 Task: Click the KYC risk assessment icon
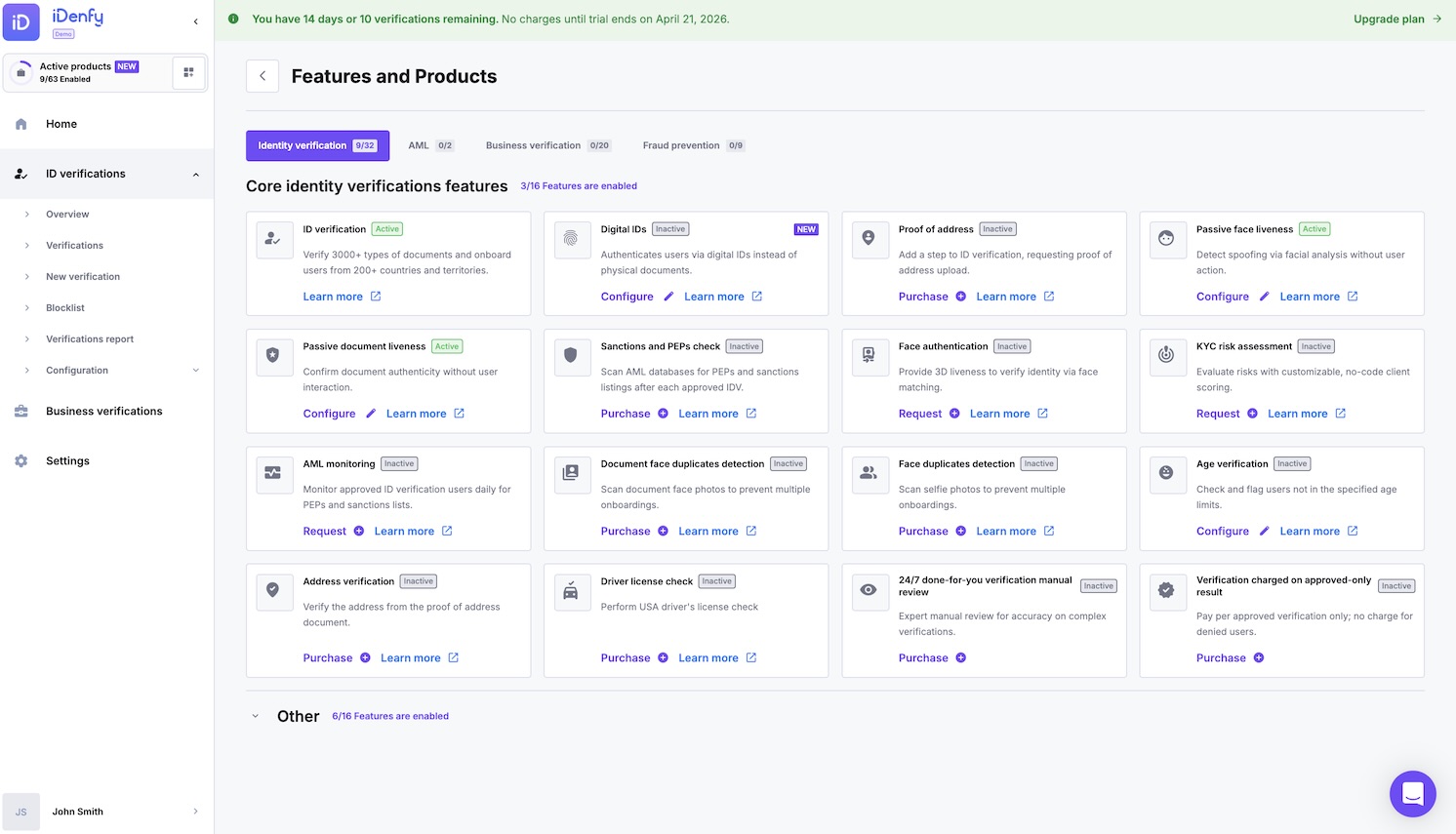coord(1166,356)
